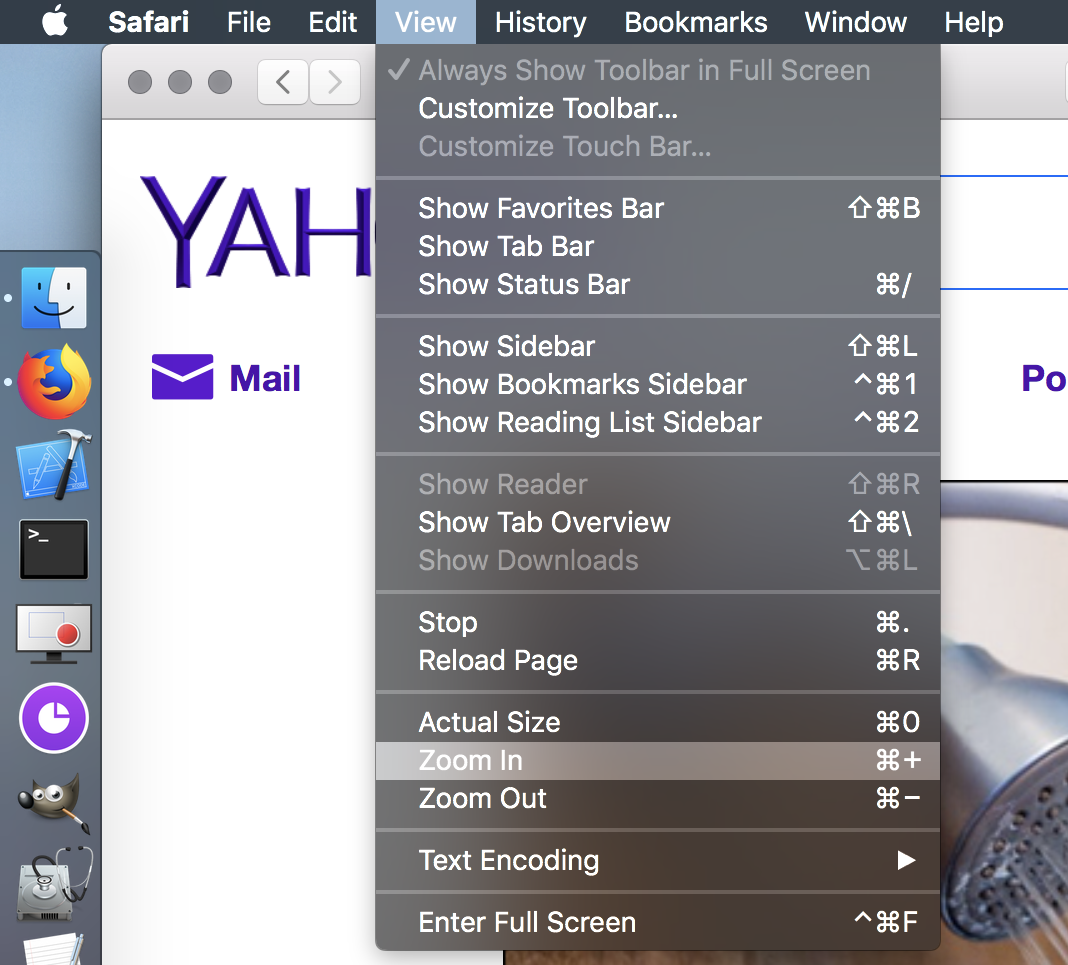Click the Yahoo logo
Screen dimensions: 1068x965
tap(257, 230)
